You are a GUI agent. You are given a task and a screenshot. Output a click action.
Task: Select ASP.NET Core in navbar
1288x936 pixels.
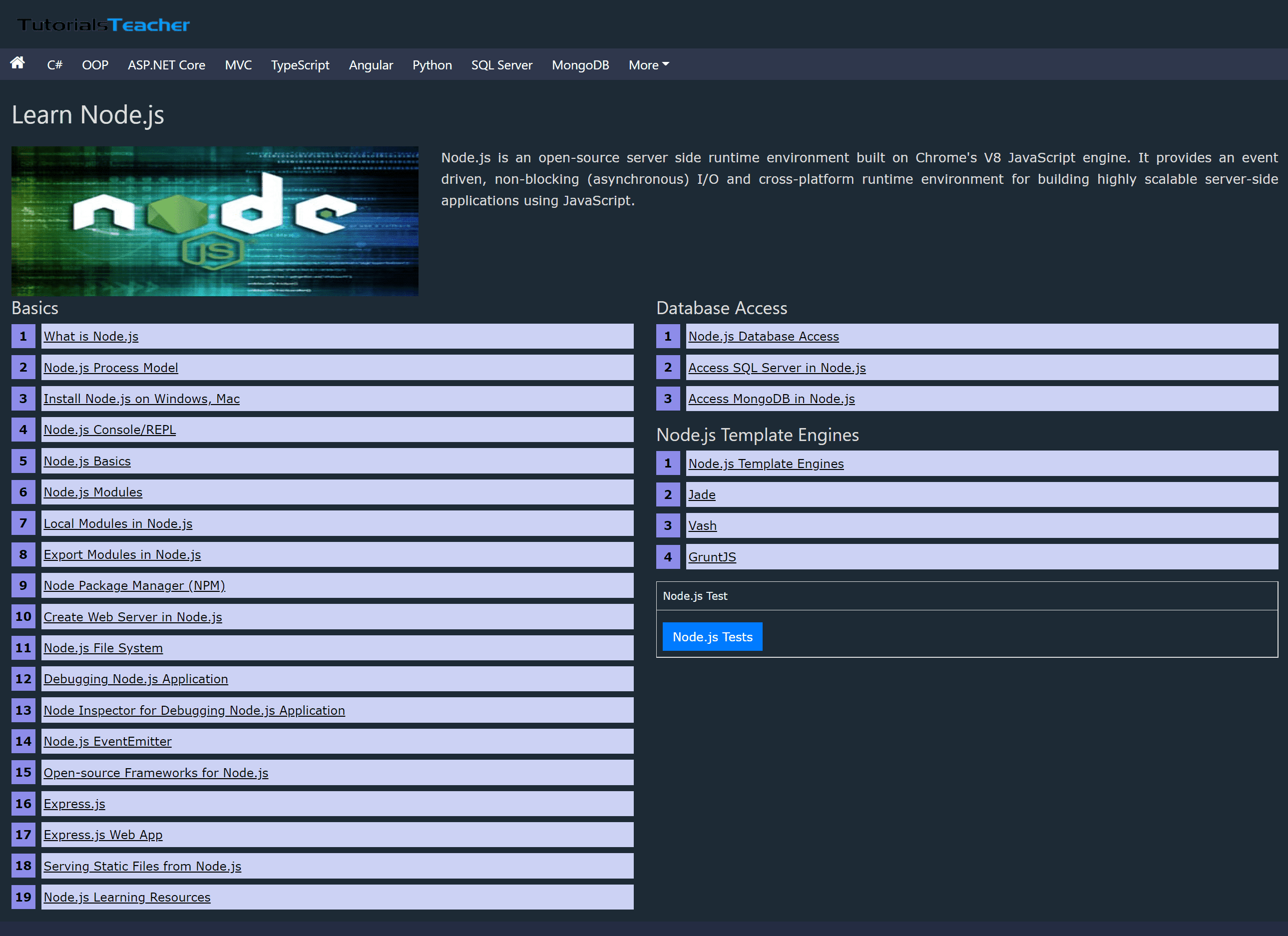(166, 65)
